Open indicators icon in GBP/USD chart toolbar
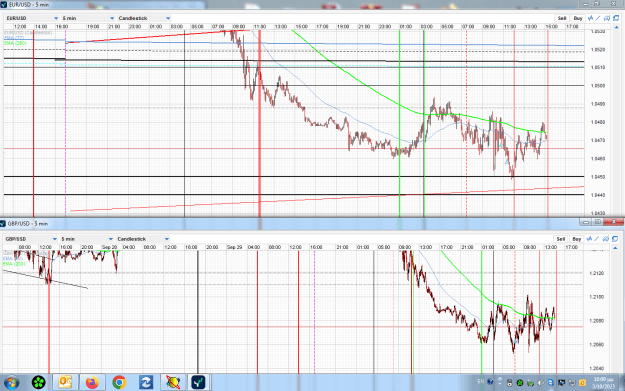 [589, 239]
